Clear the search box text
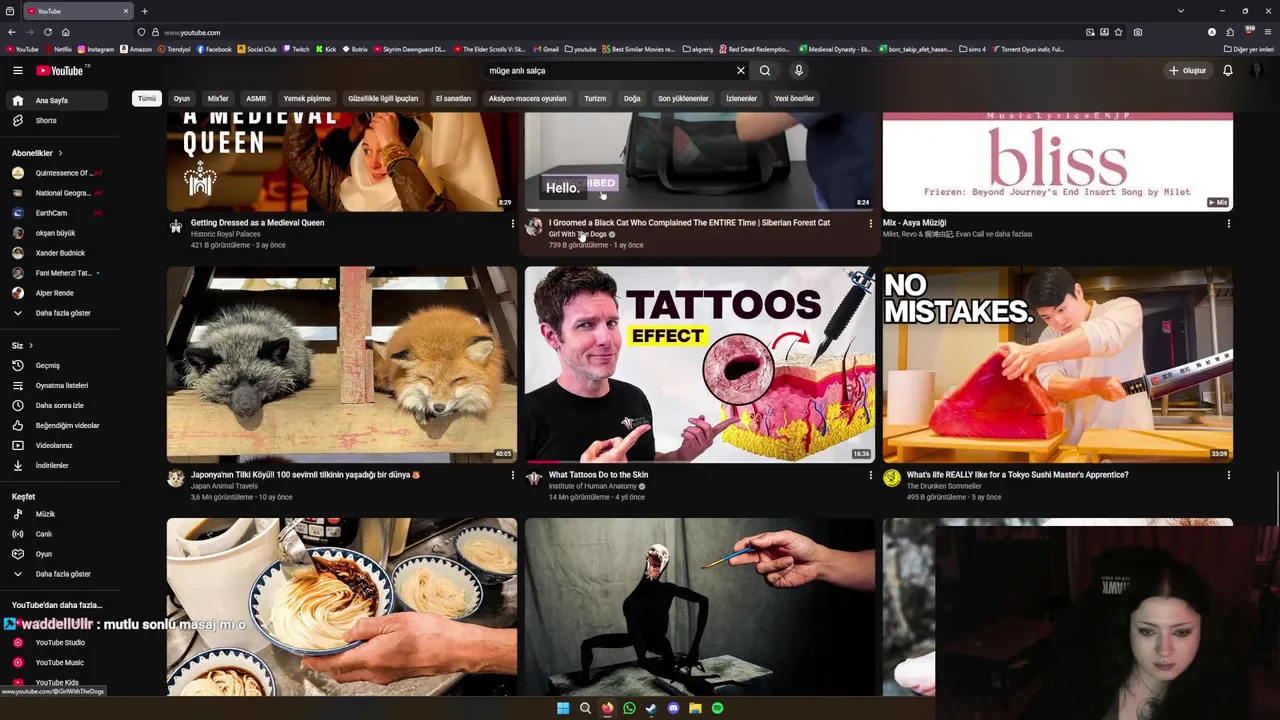This screenshot has height=720, width=1280. (x=741, y=70)
